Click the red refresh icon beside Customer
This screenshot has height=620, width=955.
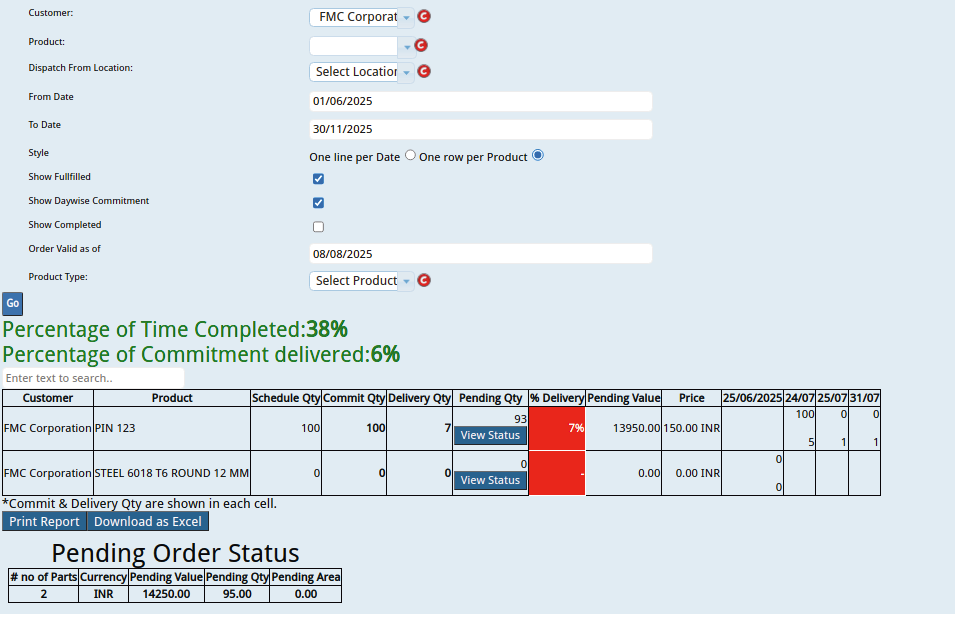(424, 17)
